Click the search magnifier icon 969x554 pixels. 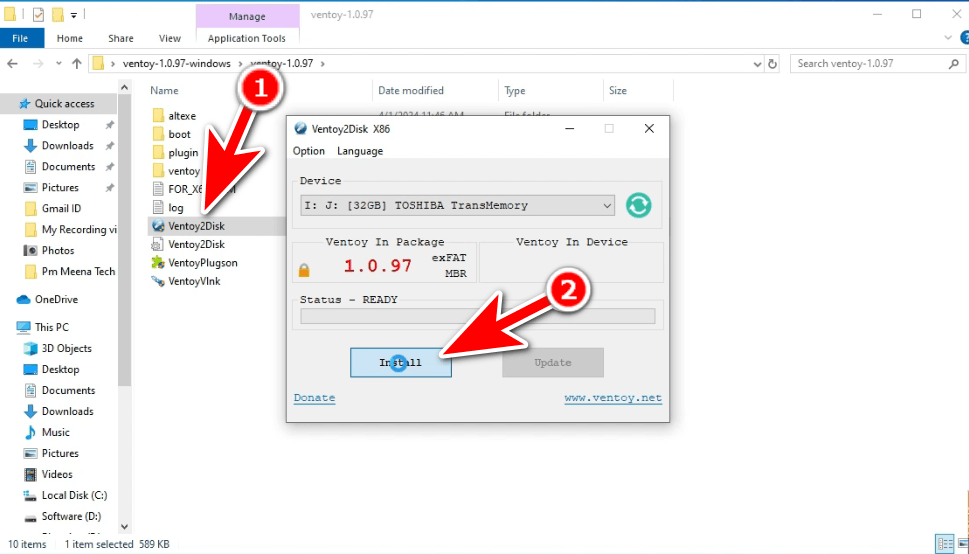954,64
